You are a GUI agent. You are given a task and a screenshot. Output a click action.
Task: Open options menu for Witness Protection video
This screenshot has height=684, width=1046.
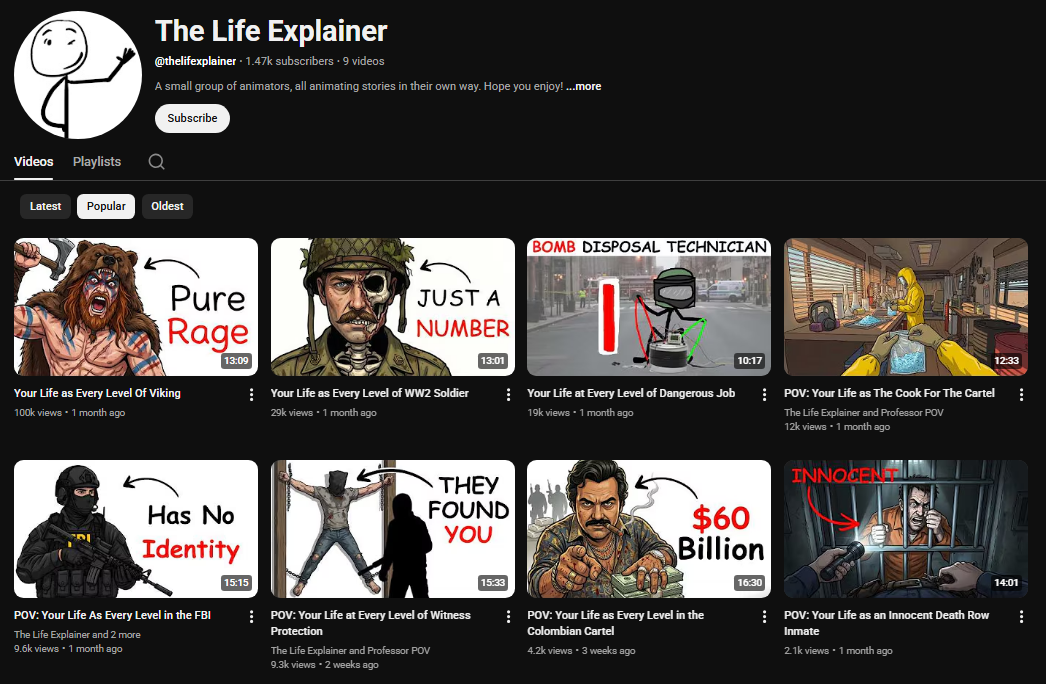(x=508, y=616)
